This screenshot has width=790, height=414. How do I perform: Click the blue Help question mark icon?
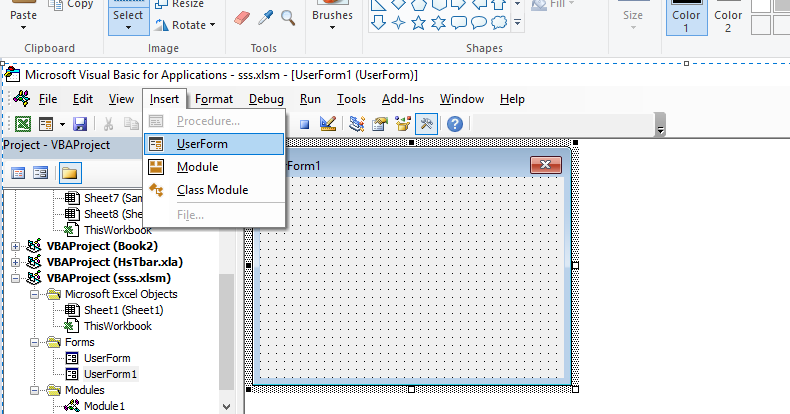tap(454, 124)
